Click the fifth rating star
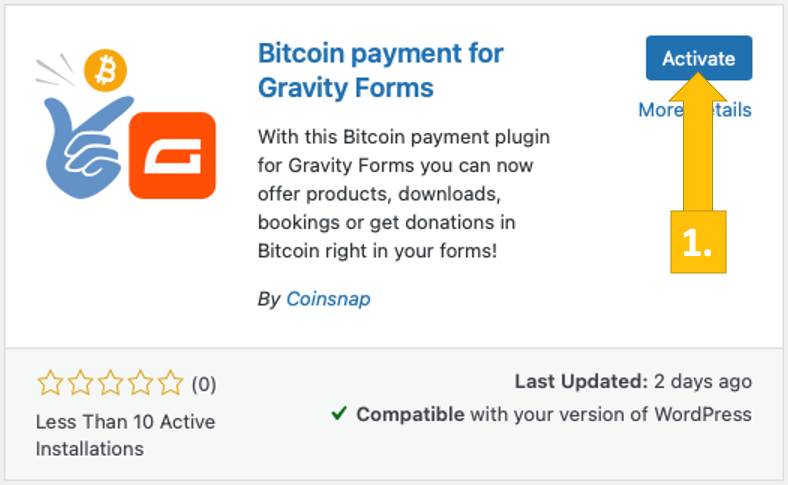 coord(170,383)
